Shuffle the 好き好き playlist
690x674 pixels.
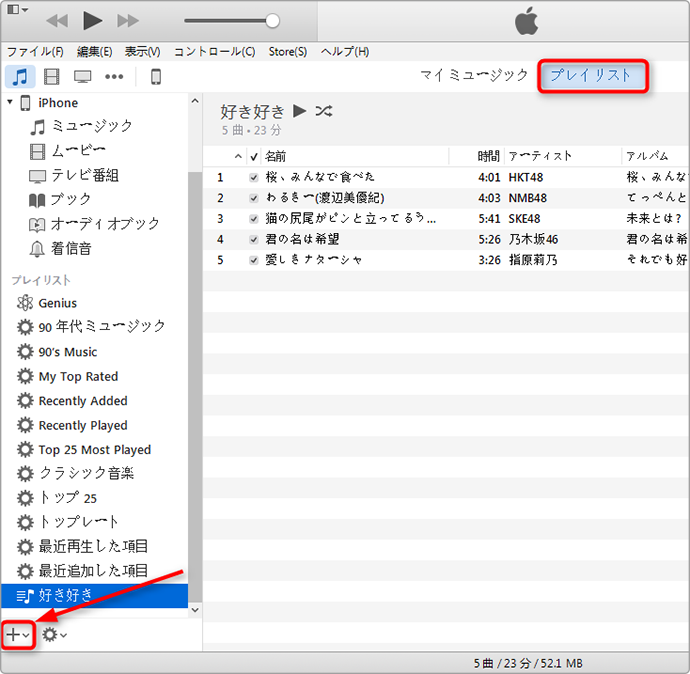pyautogui.click(x=323, y=111)
